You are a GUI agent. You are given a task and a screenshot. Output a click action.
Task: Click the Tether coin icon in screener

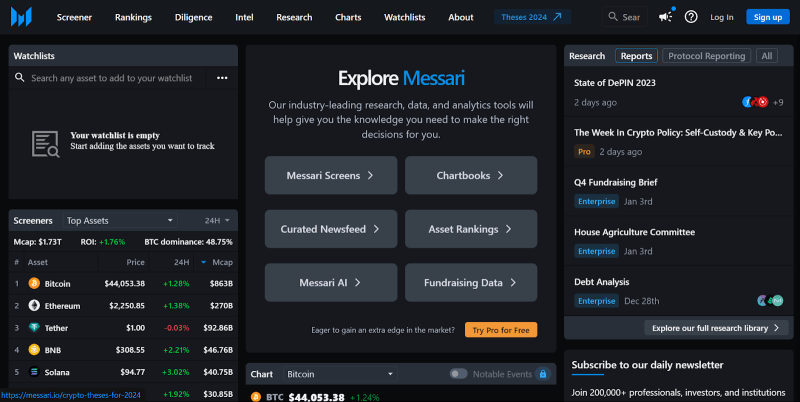(x=34, y=328)
